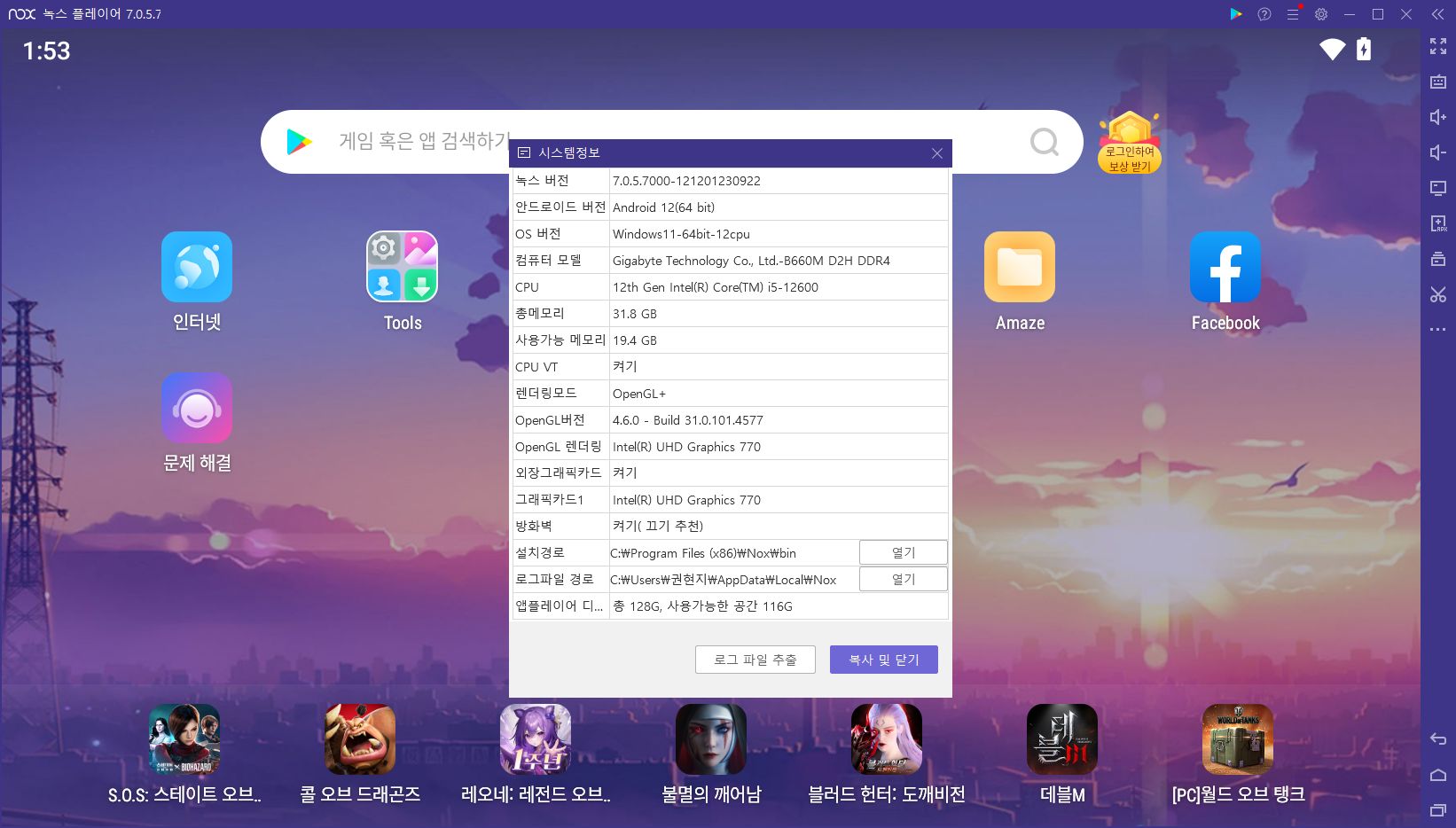Tap the recent apps button in the sidebar

(1438, 810)
